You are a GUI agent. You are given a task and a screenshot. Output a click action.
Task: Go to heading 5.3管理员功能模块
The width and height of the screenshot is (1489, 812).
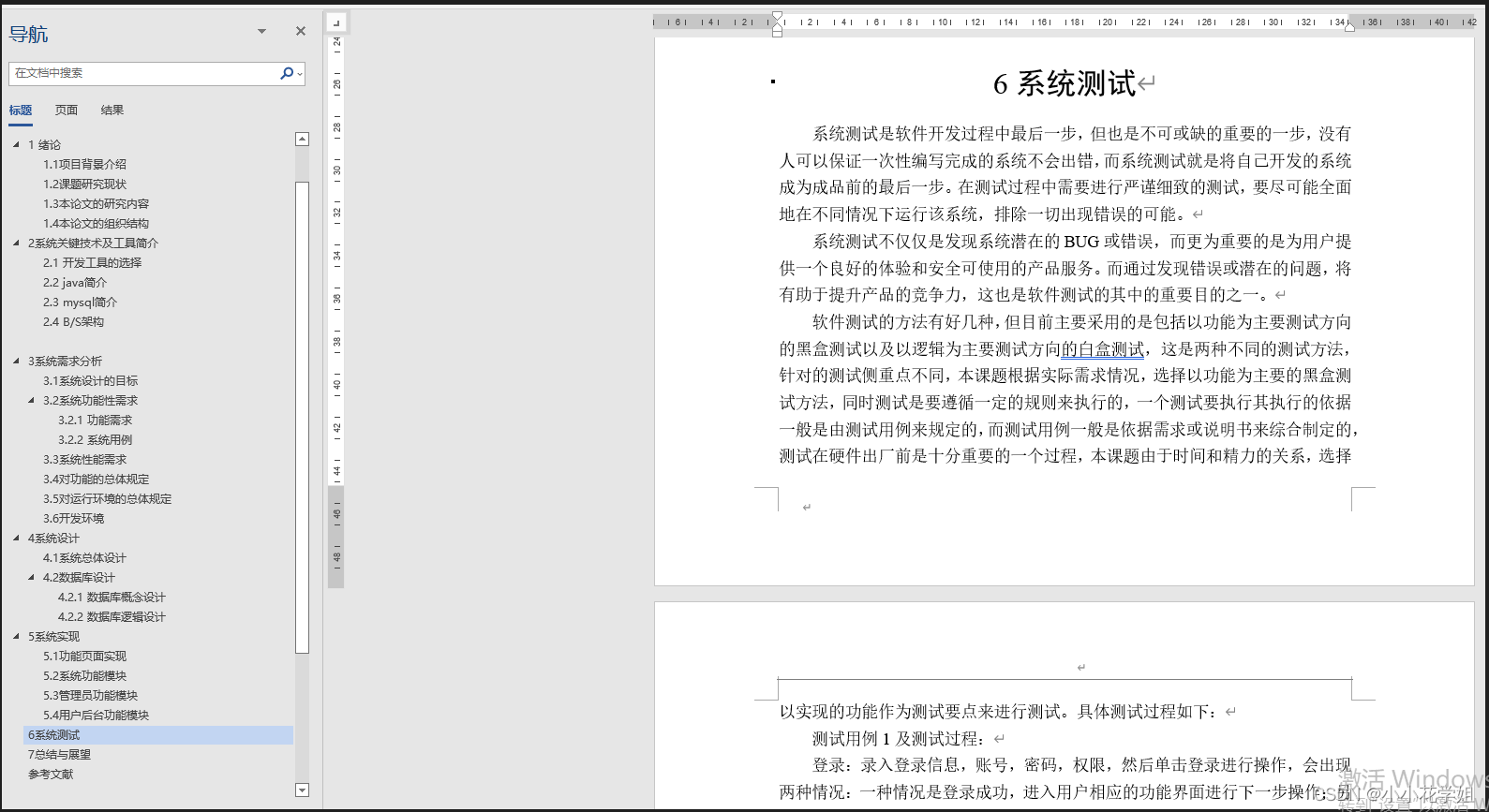coord(90,695)
